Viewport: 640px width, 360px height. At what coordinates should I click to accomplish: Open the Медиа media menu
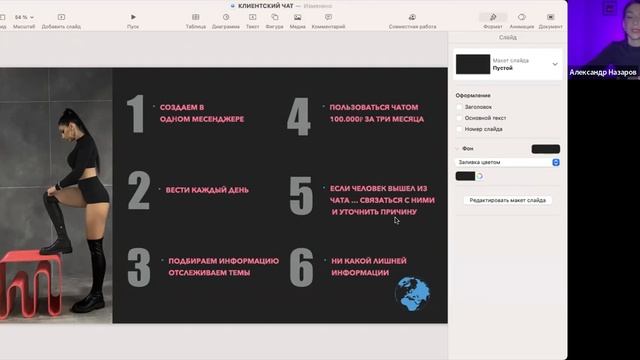298,17
